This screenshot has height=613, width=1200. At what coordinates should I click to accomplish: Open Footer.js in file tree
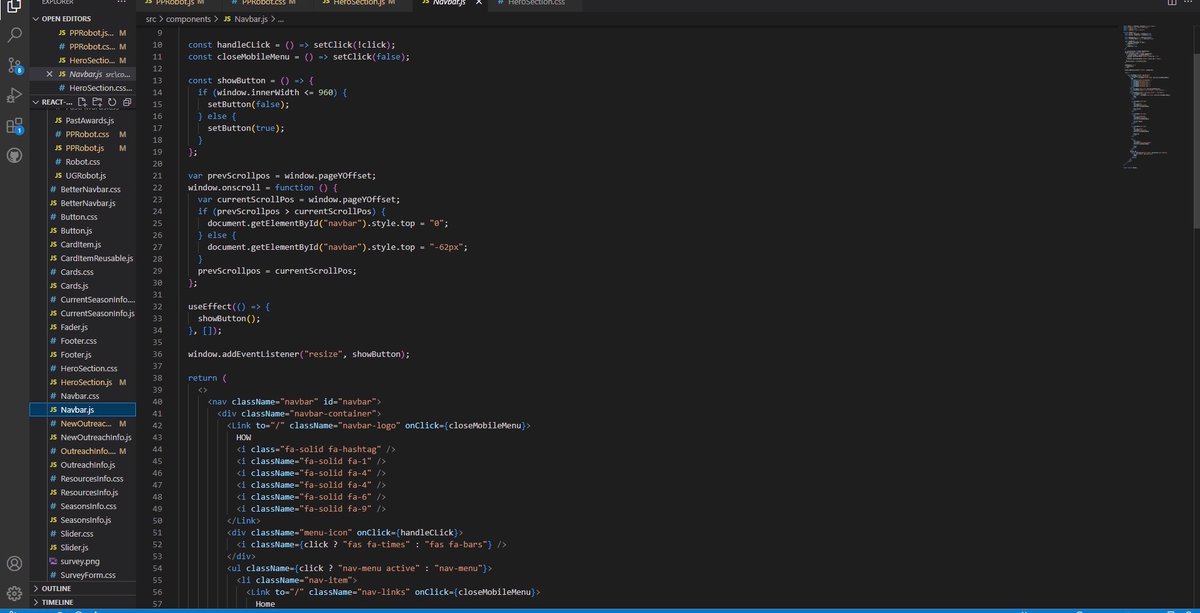click(83, 354)
